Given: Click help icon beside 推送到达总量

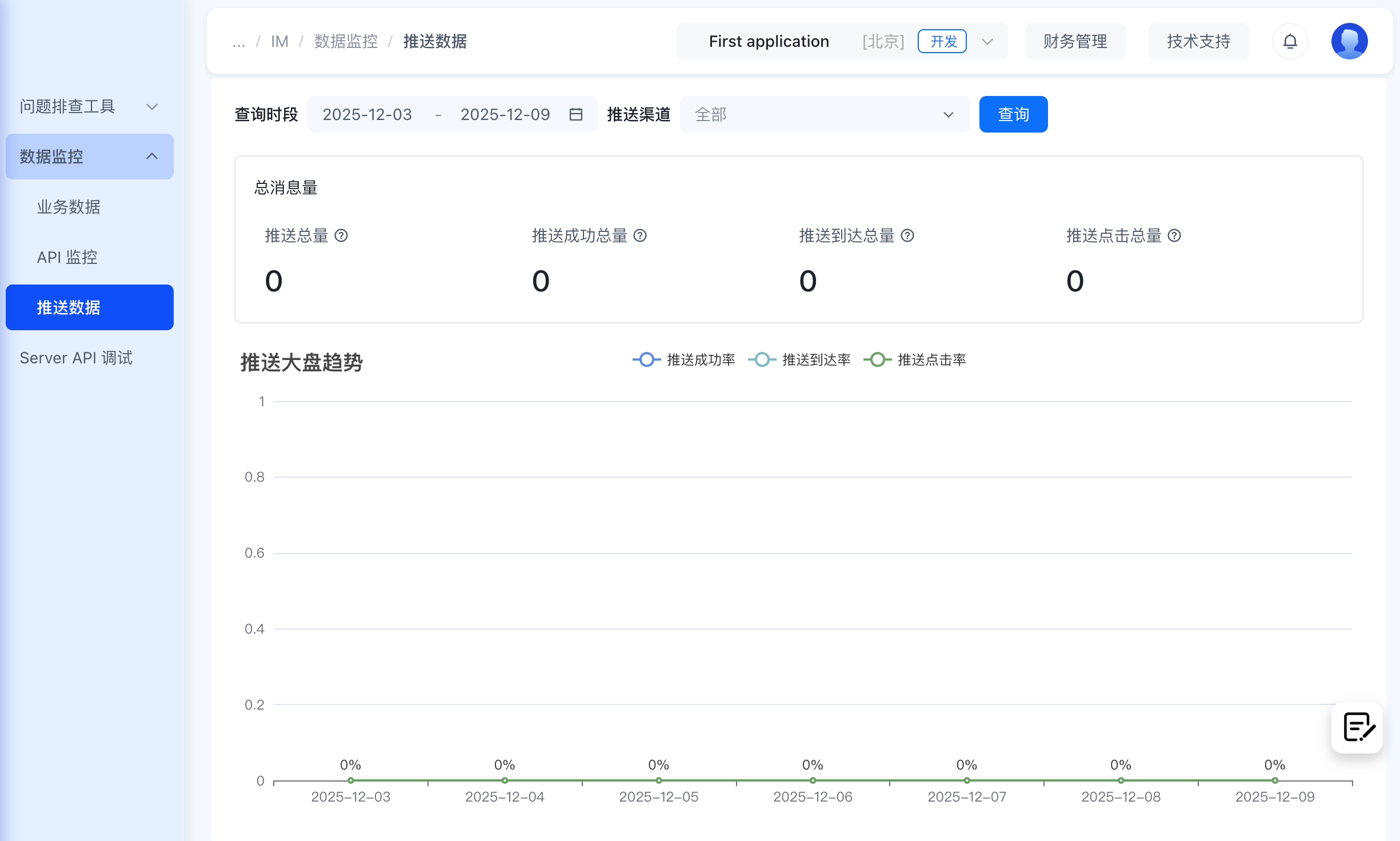Looking at the screenshot, I should 907,235.
